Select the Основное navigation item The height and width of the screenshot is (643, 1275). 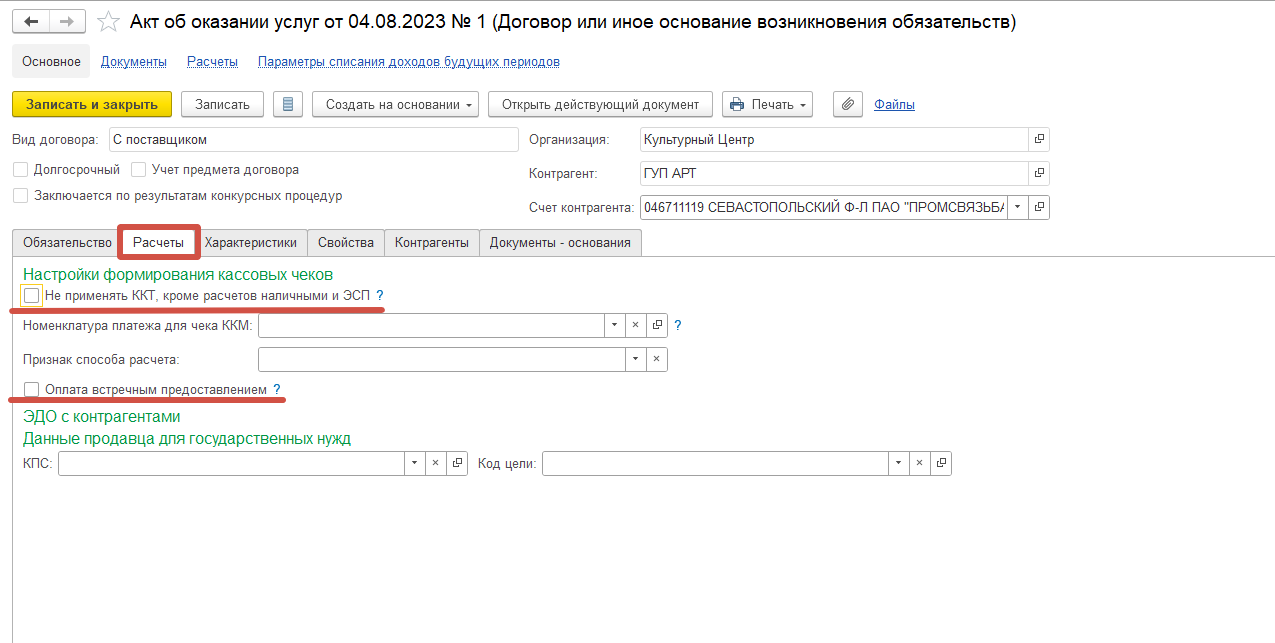[51, 61]
